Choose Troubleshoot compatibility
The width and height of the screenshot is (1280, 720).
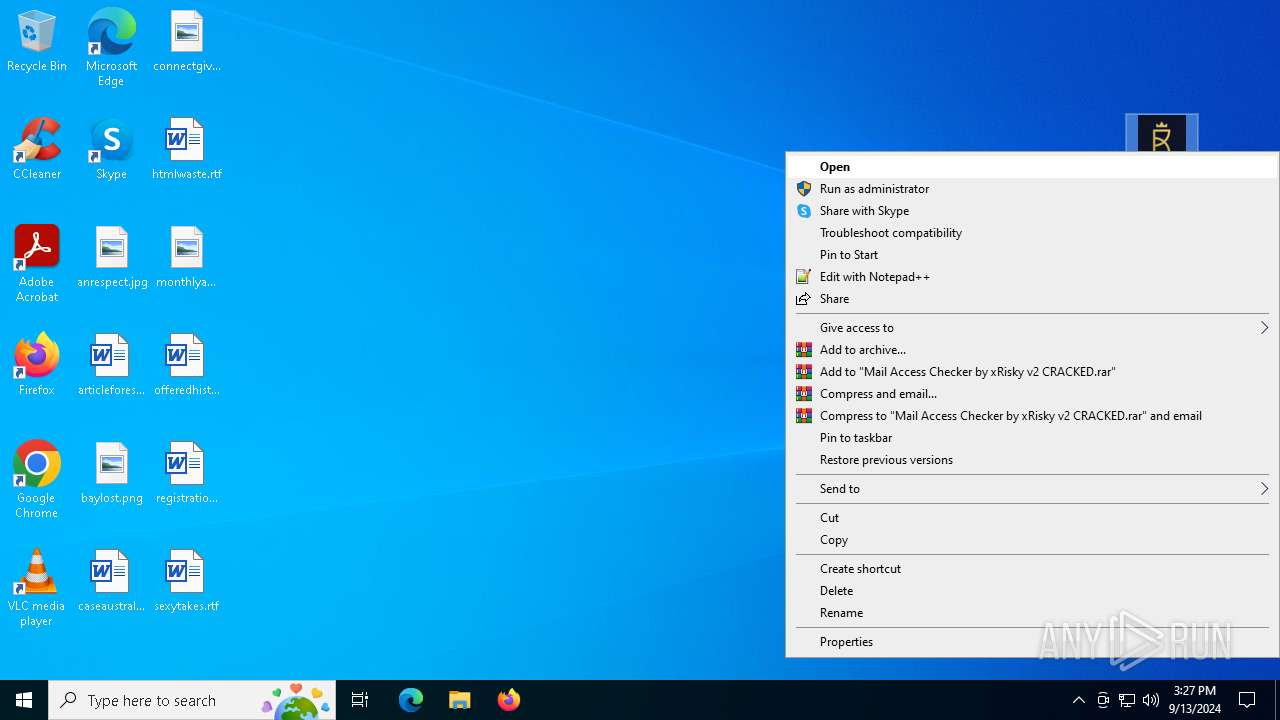point(1032,233)
